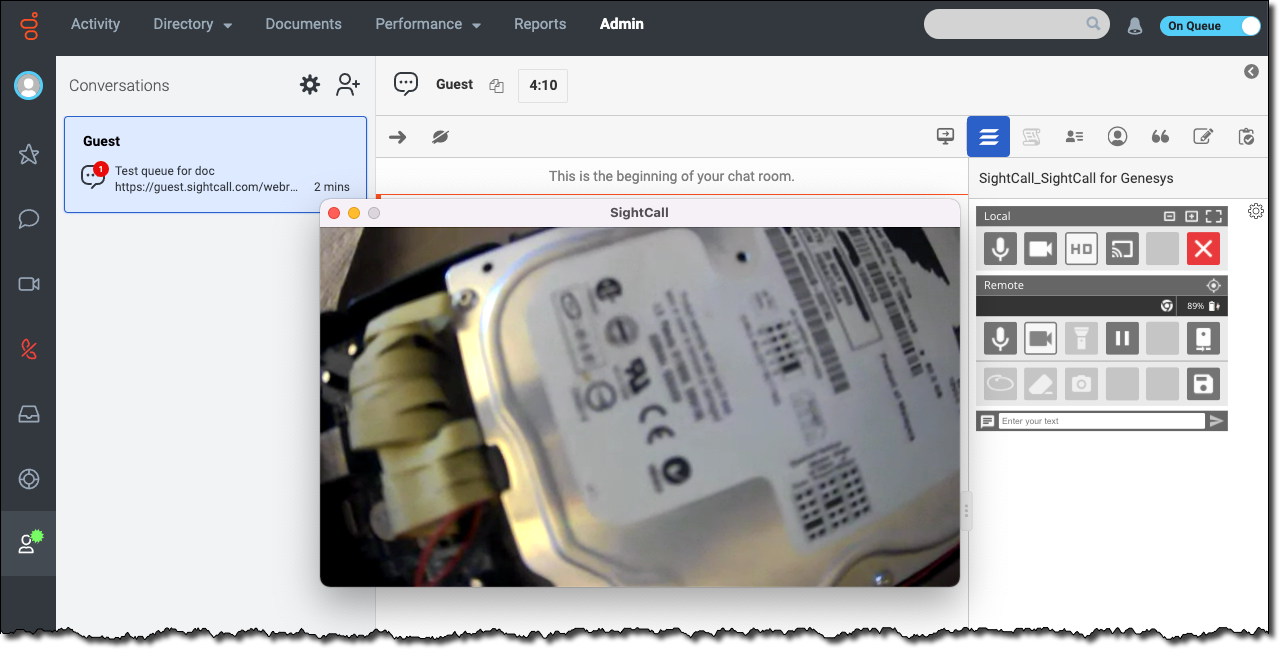
Task: Mute the Local microphone
Action: click(1000, 248)
